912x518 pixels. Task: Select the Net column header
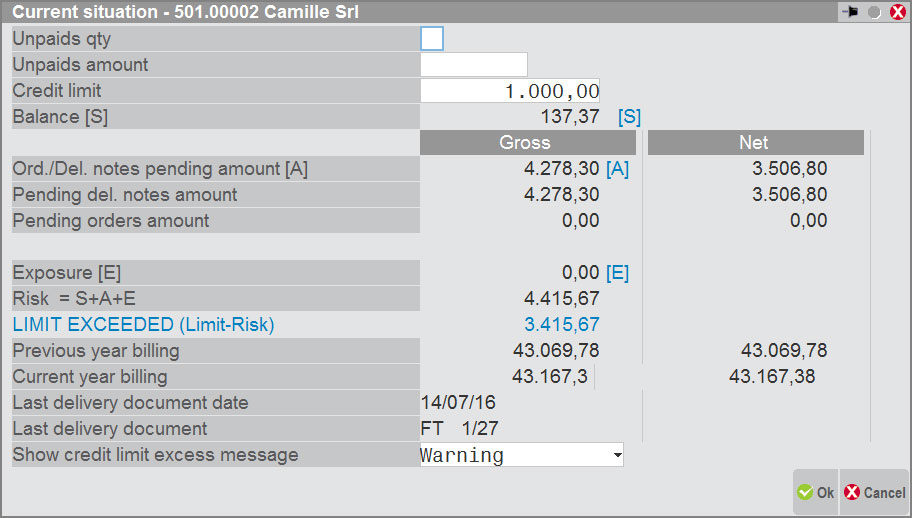755,143
